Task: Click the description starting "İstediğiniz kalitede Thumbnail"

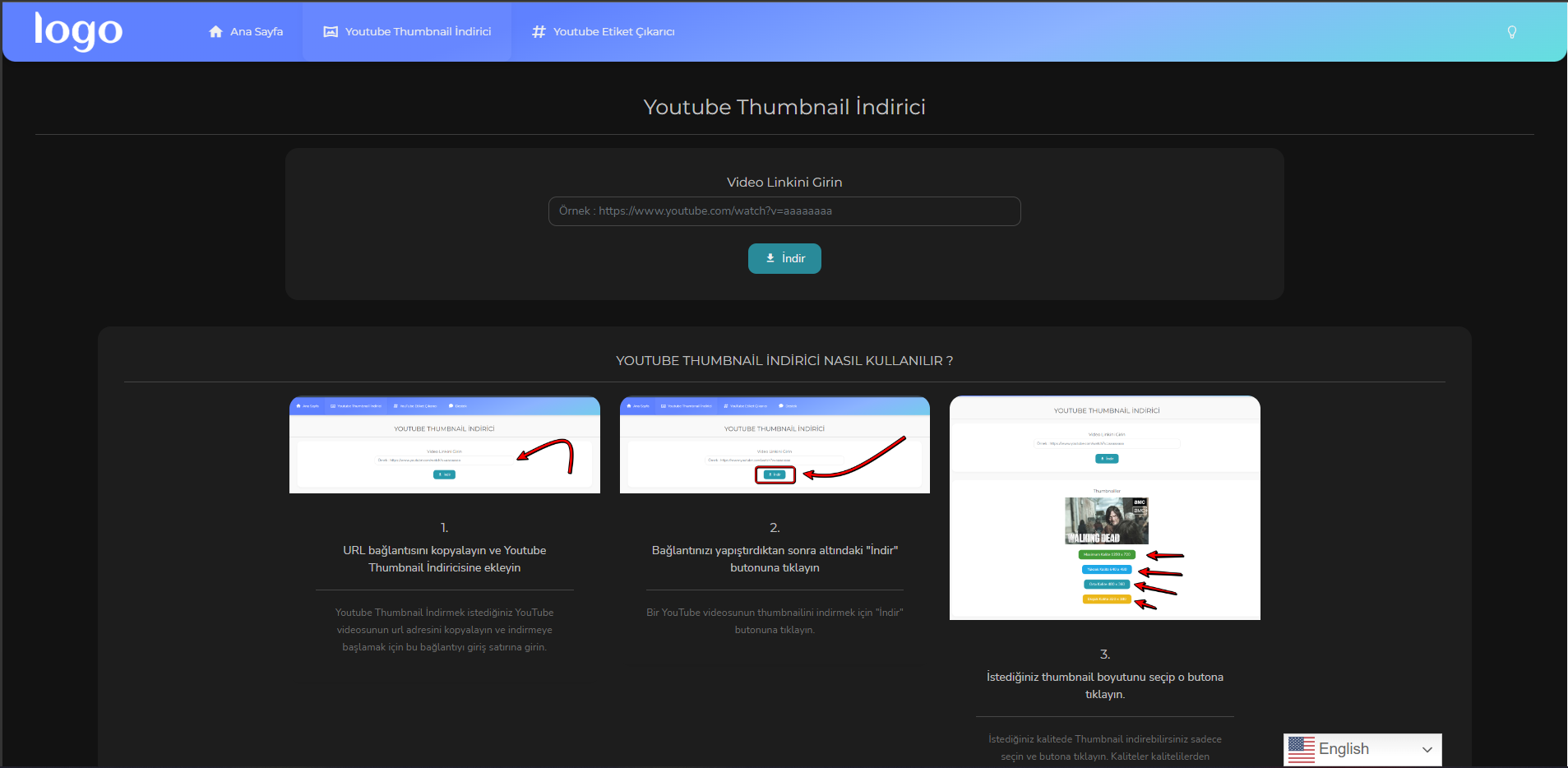Action: tap(1105, 747)
